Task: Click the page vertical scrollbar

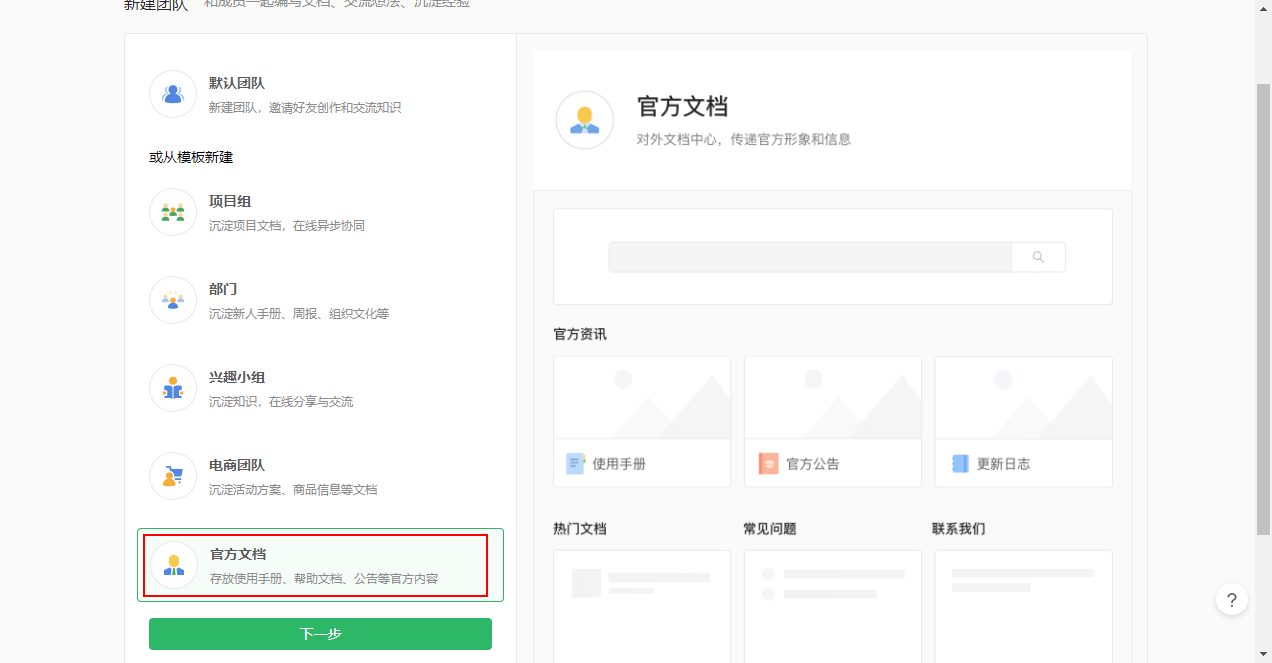Action: 1263,300
